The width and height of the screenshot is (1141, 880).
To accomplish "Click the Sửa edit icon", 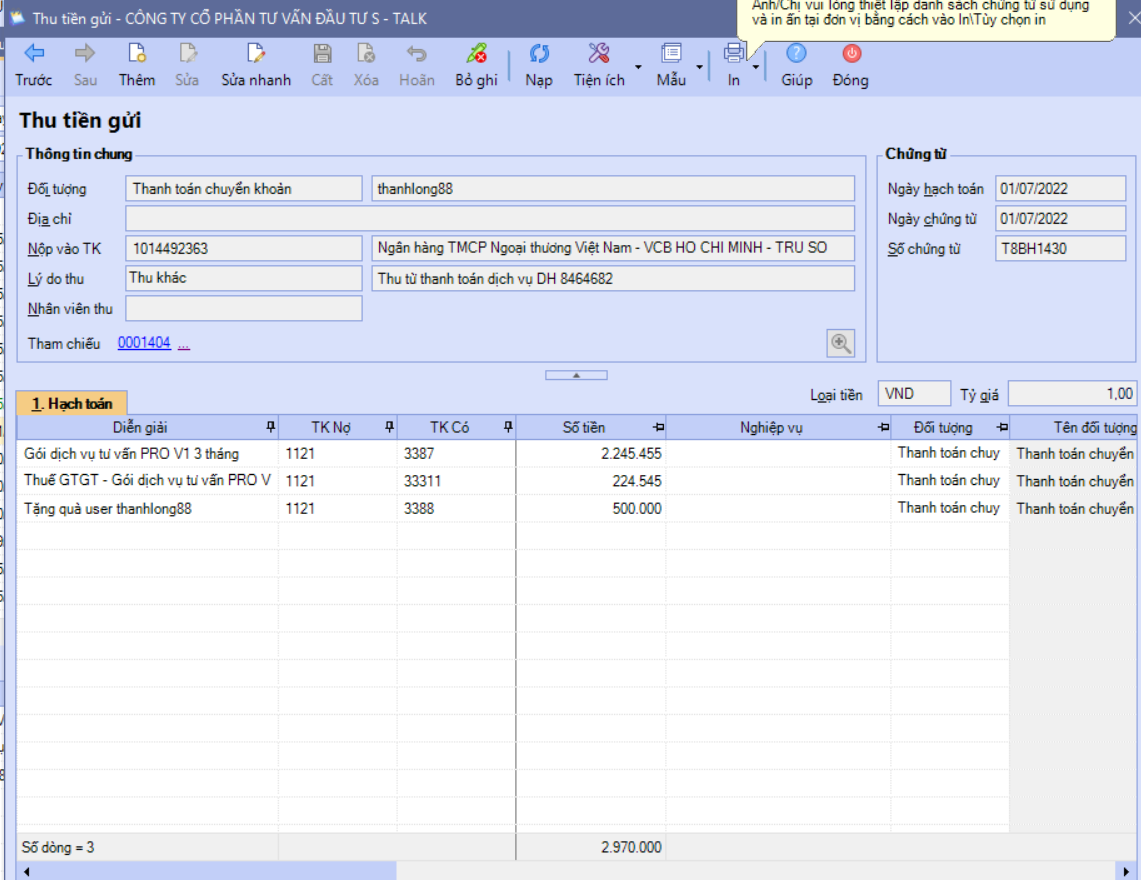I will tap(187, 53).
